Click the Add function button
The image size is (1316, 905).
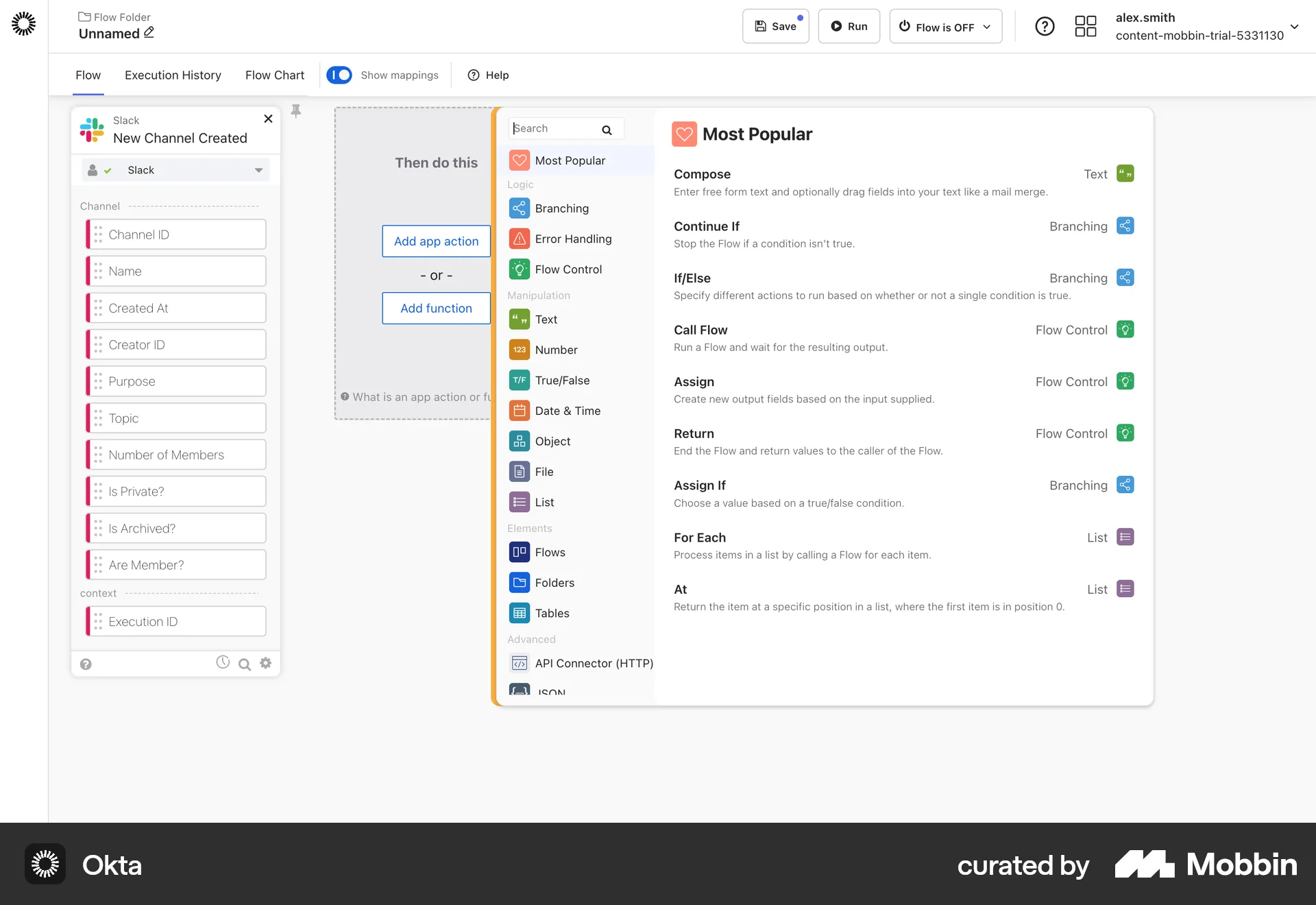[x=436, y=308]
